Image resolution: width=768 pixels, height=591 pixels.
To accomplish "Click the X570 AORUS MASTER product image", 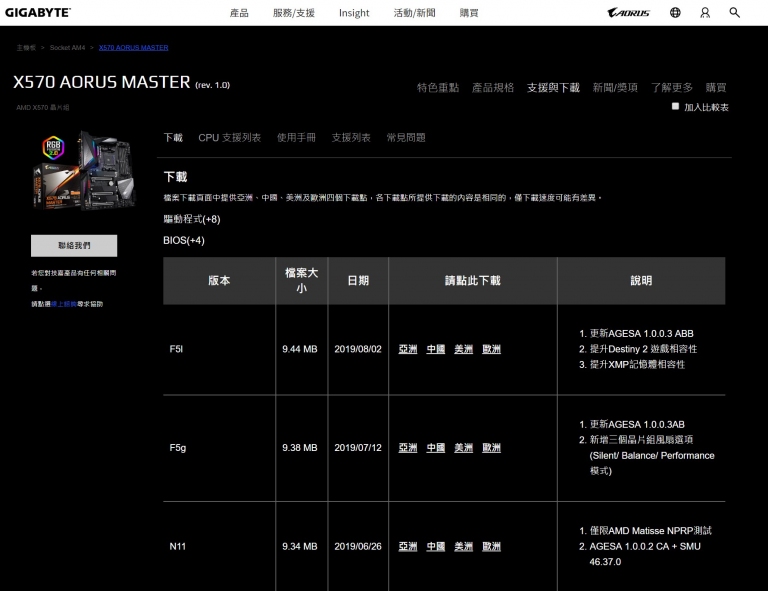I will (84, 170).
